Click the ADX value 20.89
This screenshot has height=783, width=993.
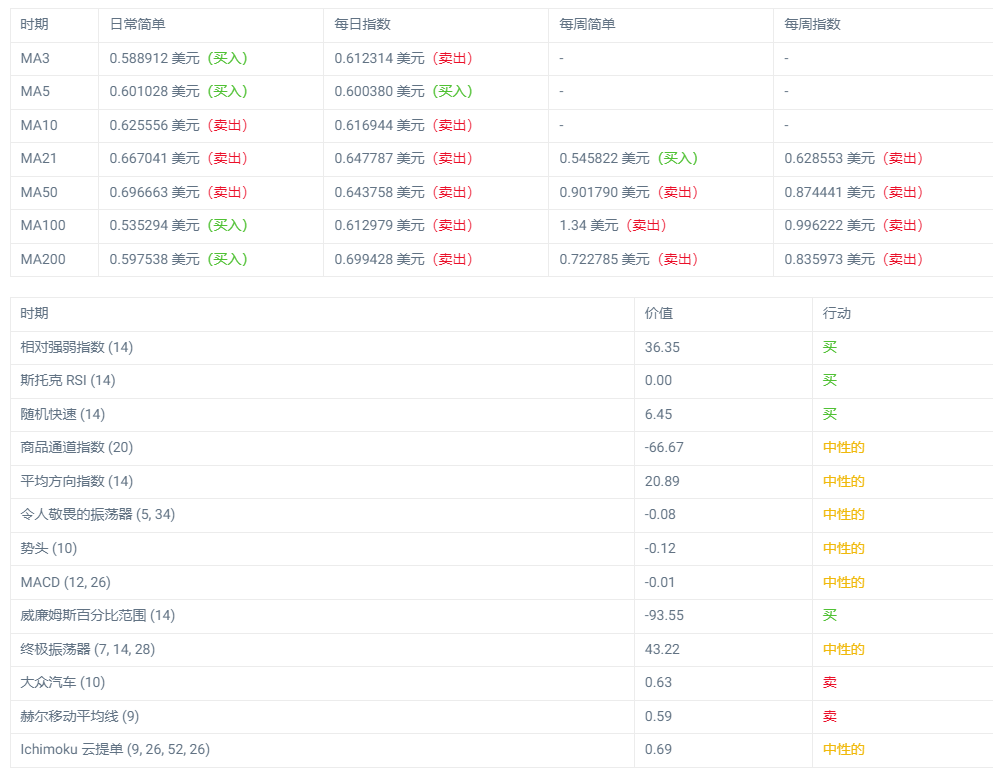tap(662, 481)
